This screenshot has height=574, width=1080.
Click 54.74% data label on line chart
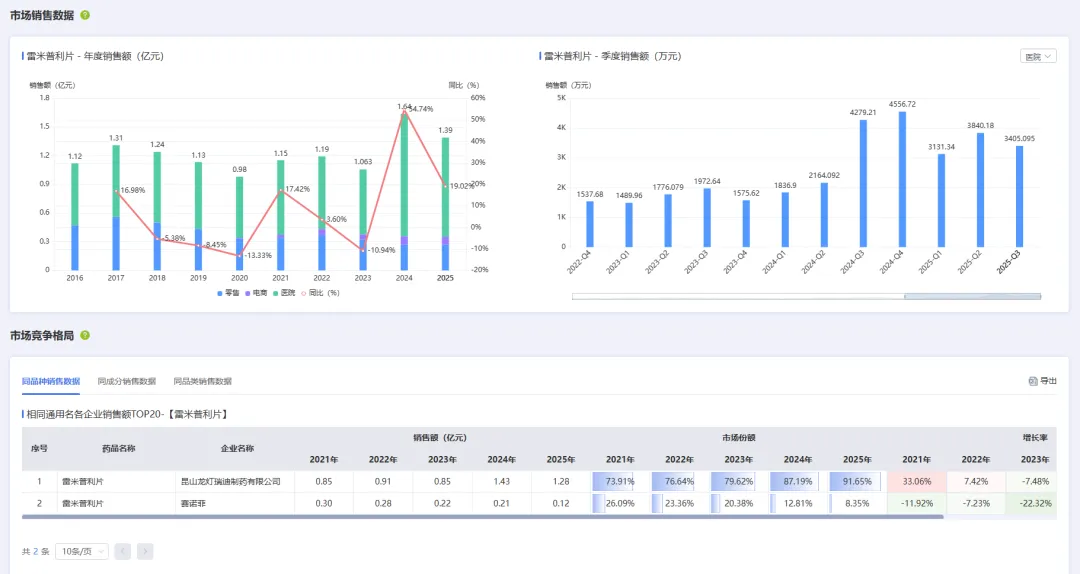[x=421, y=109]
